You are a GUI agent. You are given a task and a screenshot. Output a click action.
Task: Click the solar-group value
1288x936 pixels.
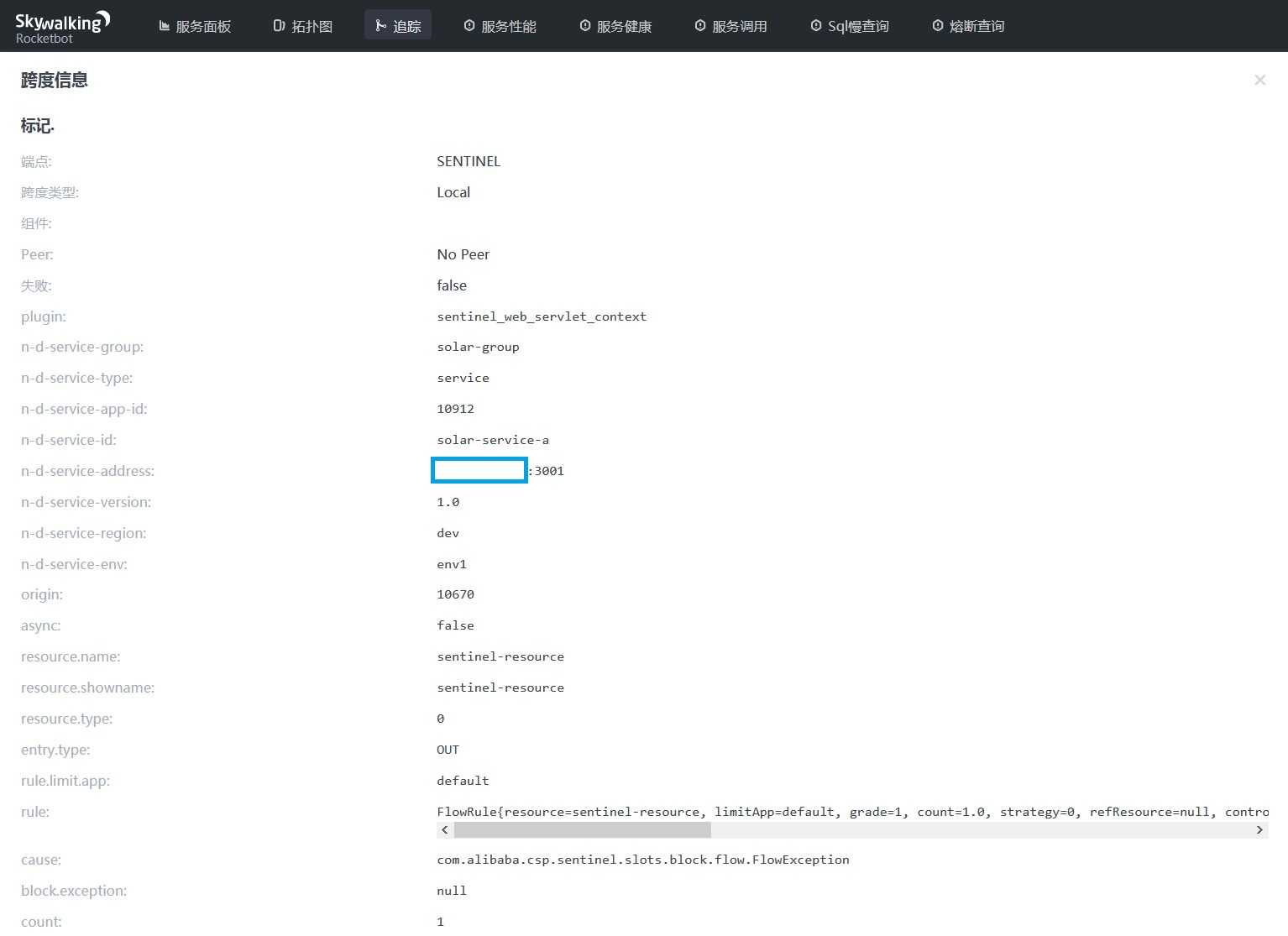click(x=478, y=347)
